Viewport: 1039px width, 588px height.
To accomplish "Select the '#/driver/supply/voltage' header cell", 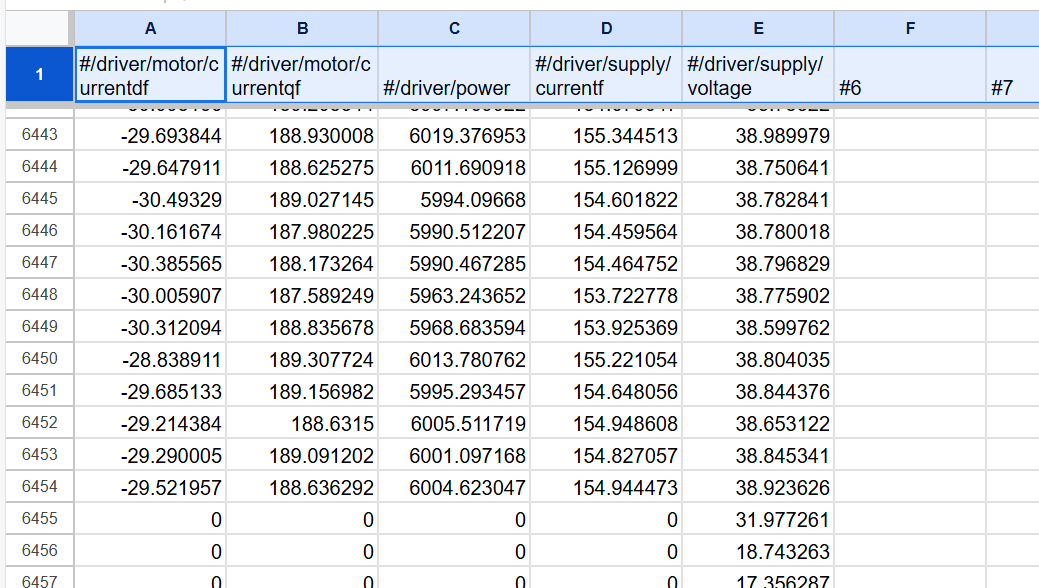I will coord(758,76).
